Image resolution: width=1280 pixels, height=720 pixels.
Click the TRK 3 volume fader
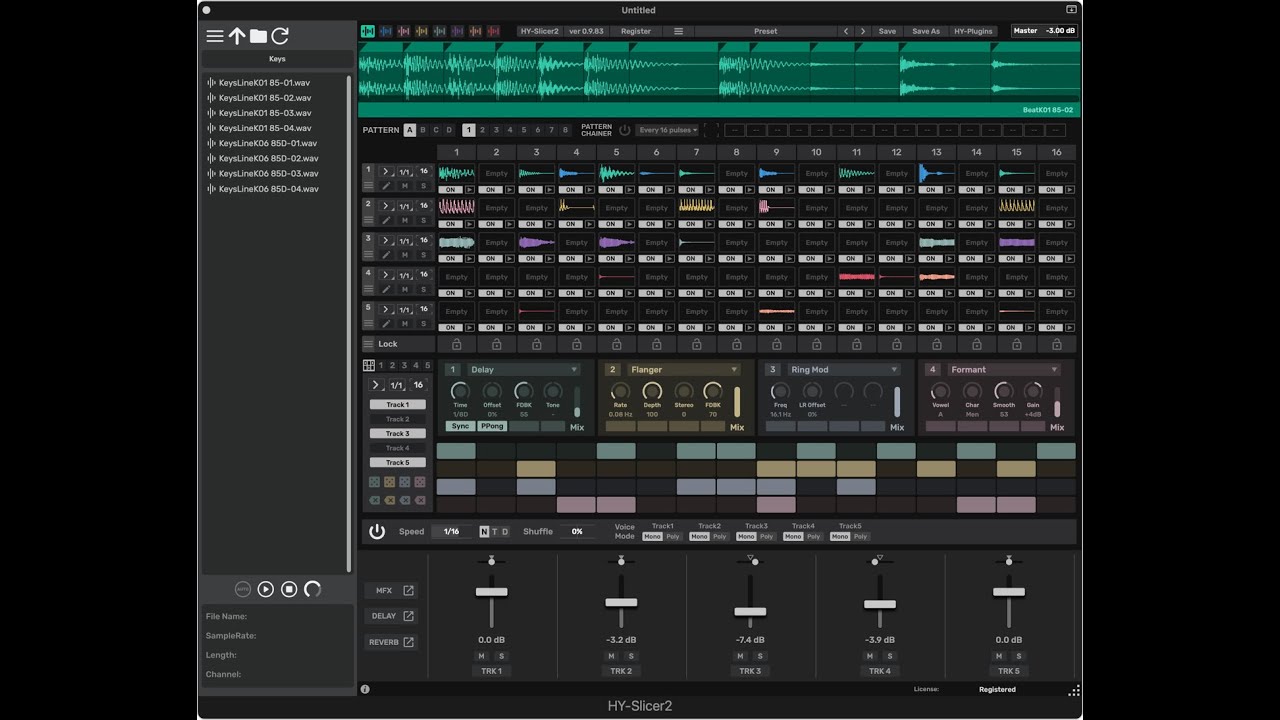click(x=750, y=611)
